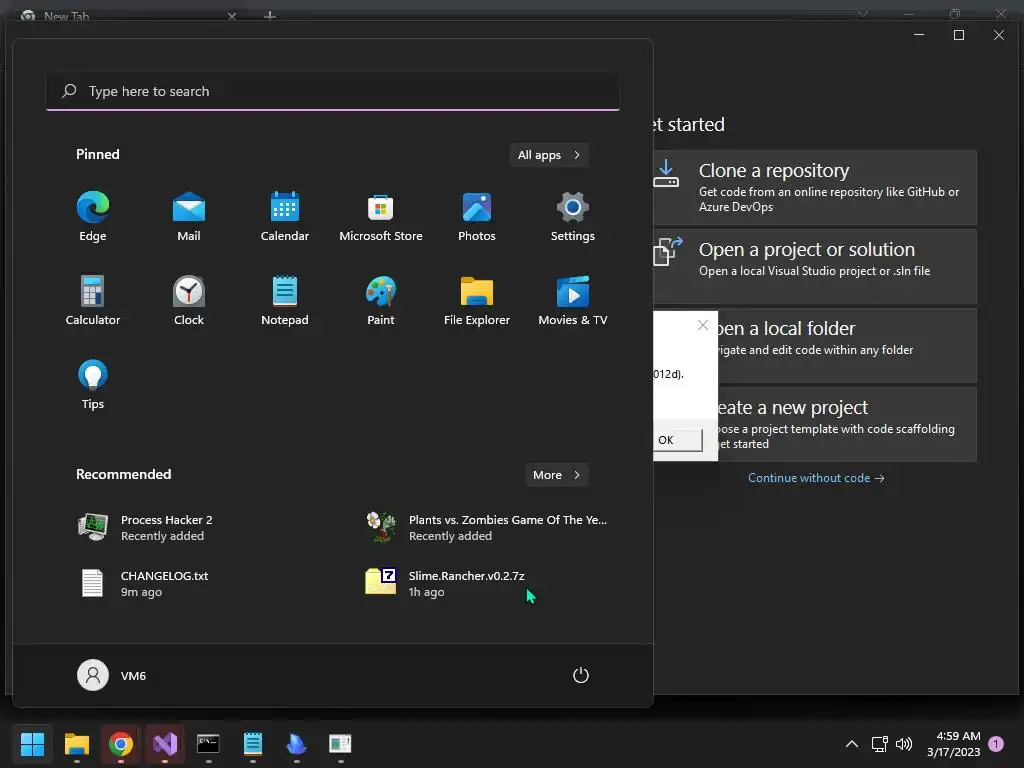Open the Calculator app

(x=93, y=301)
